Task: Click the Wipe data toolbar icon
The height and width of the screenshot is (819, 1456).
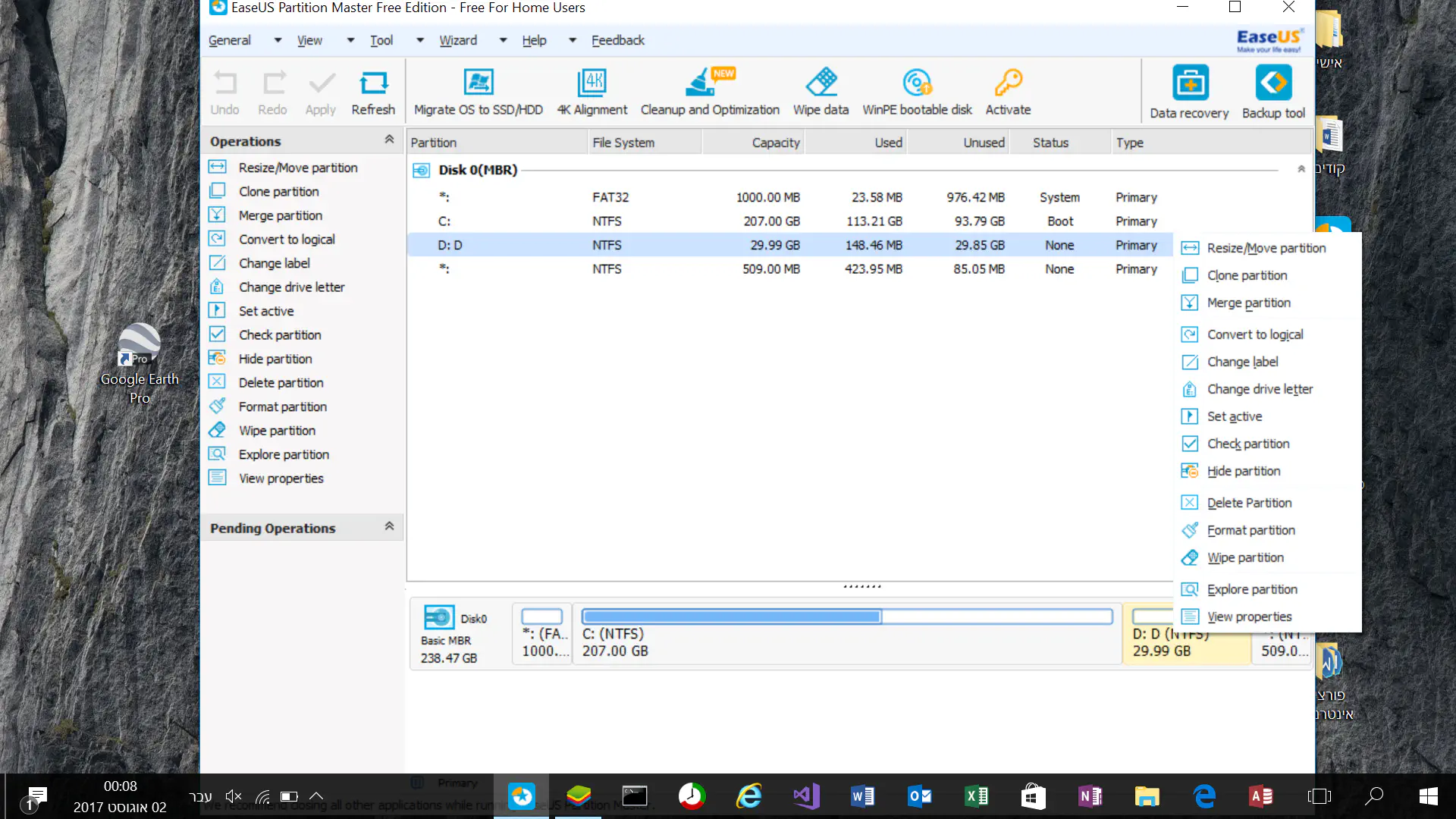Action: tap(821, 82)
